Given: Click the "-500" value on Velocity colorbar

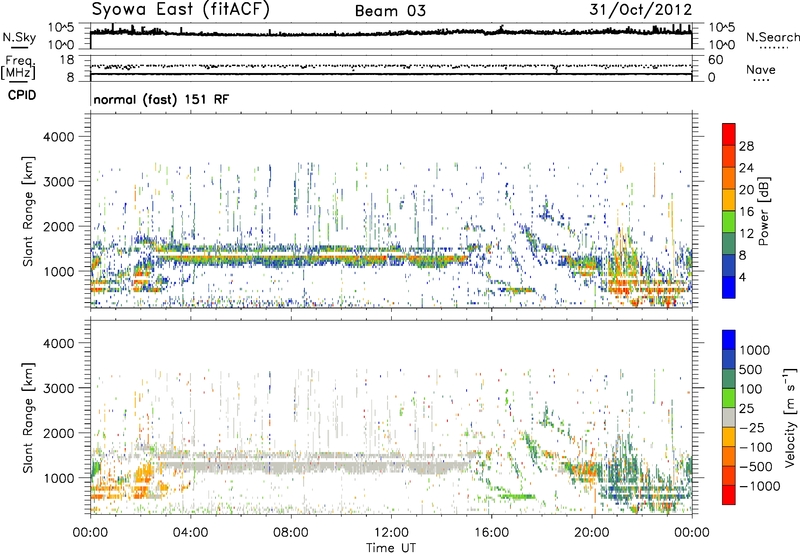Looking at the screenshot, I should tap(756, 466).
